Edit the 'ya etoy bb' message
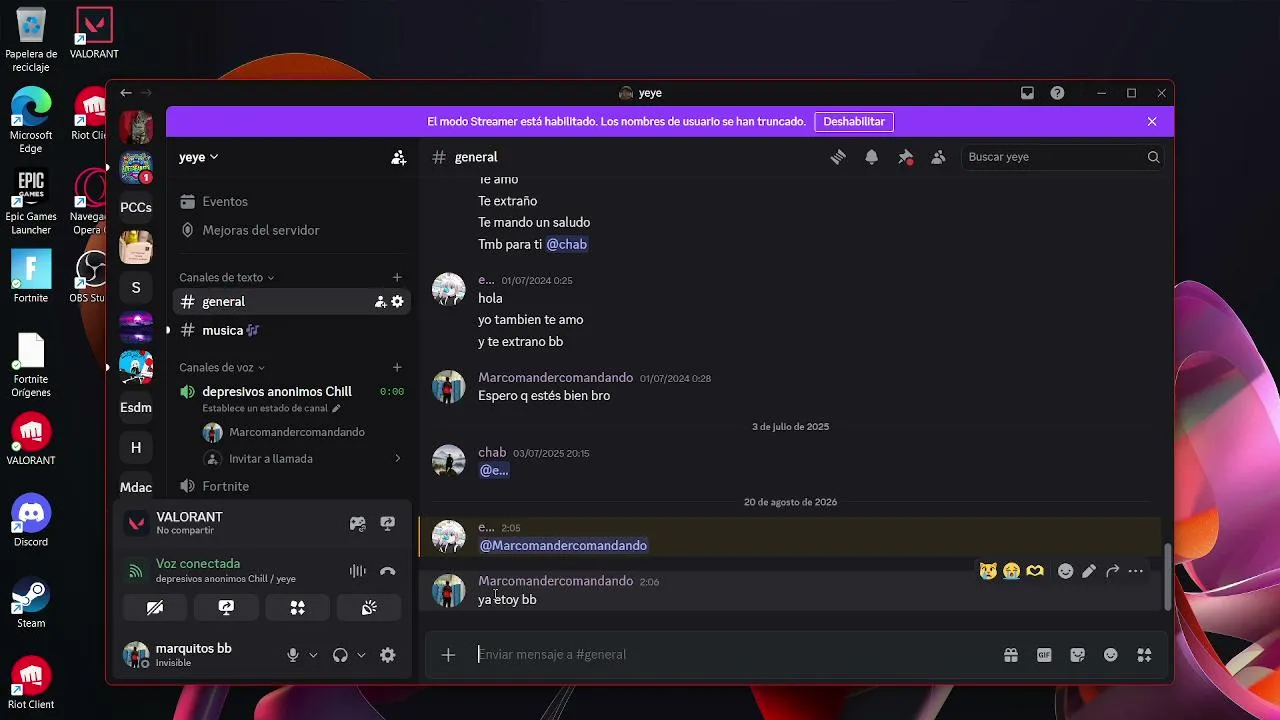Viewport: 1280px width, 720px height. tap(1089, 571)
